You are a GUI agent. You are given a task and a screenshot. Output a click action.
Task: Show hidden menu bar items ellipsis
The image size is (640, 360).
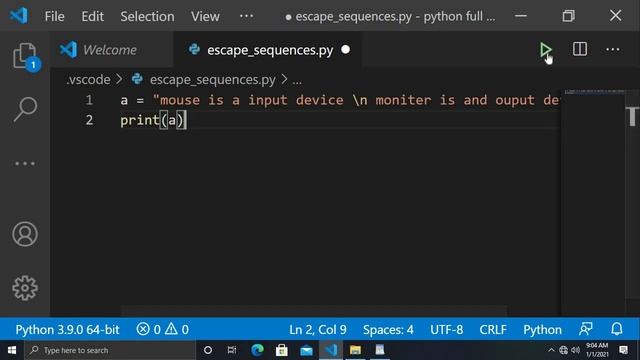coord(246,16)
